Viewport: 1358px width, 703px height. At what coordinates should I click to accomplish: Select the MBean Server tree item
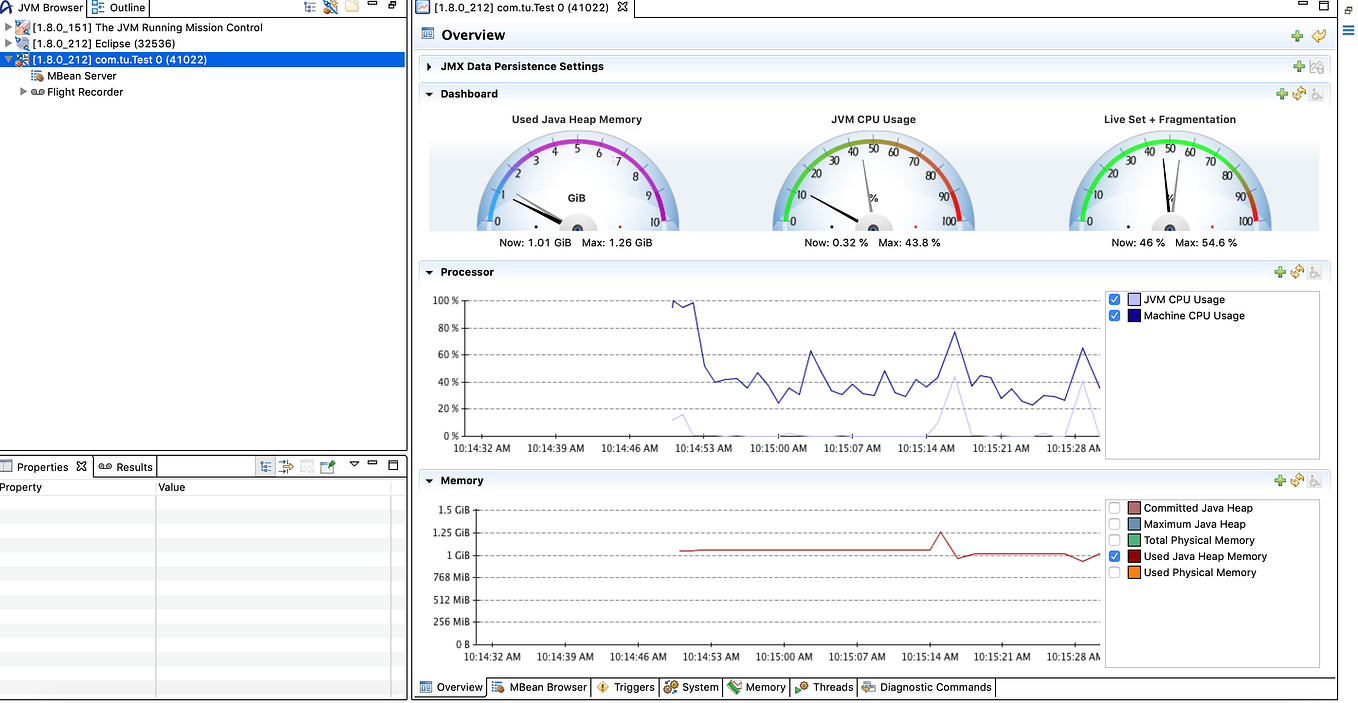(81, 76)
